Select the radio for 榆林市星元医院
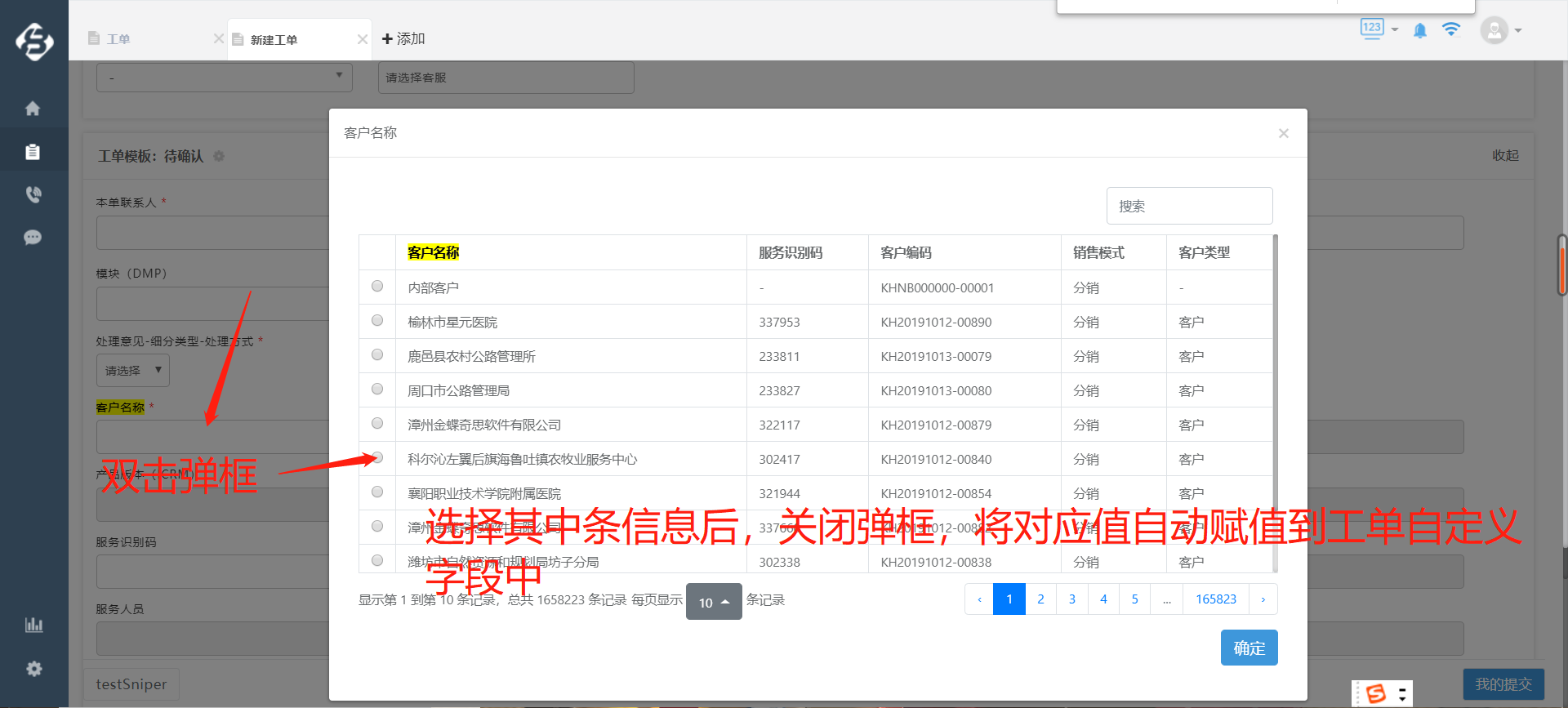The height and width of the screenshot is (708, 1568). [377, 321]
